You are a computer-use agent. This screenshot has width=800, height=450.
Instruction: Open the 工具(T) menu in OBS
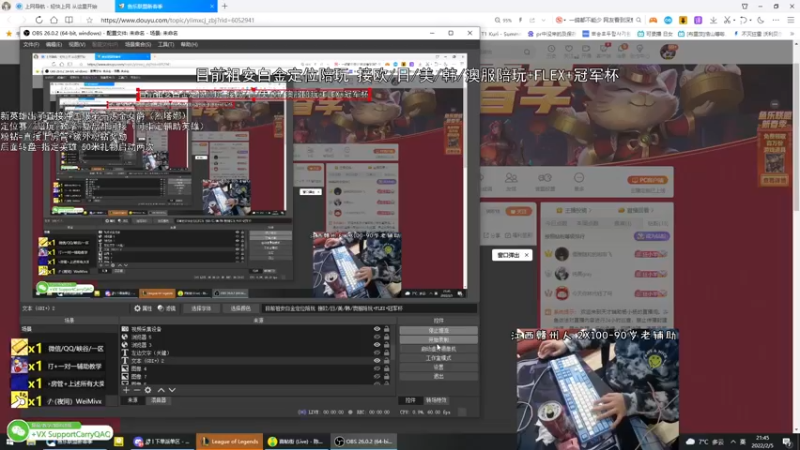pyautogui.click(x=166, y=44)
